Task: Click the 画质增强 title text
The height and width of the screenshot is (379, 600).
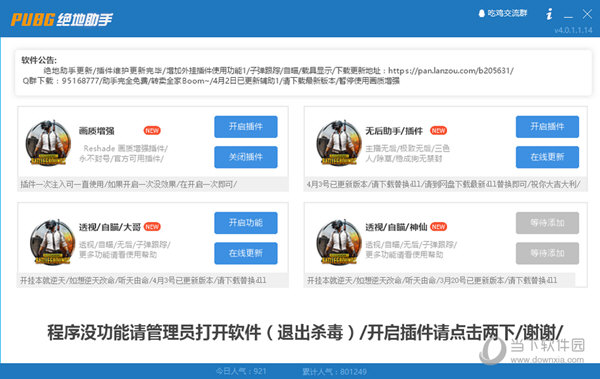Action: [x=96, y=131]
